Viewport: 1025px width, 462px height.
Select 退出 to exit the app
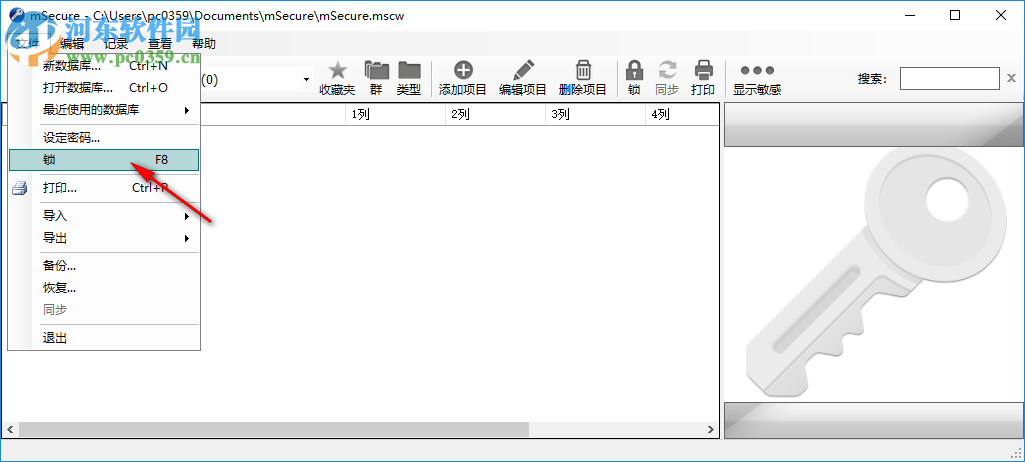[x=104, y=338]
